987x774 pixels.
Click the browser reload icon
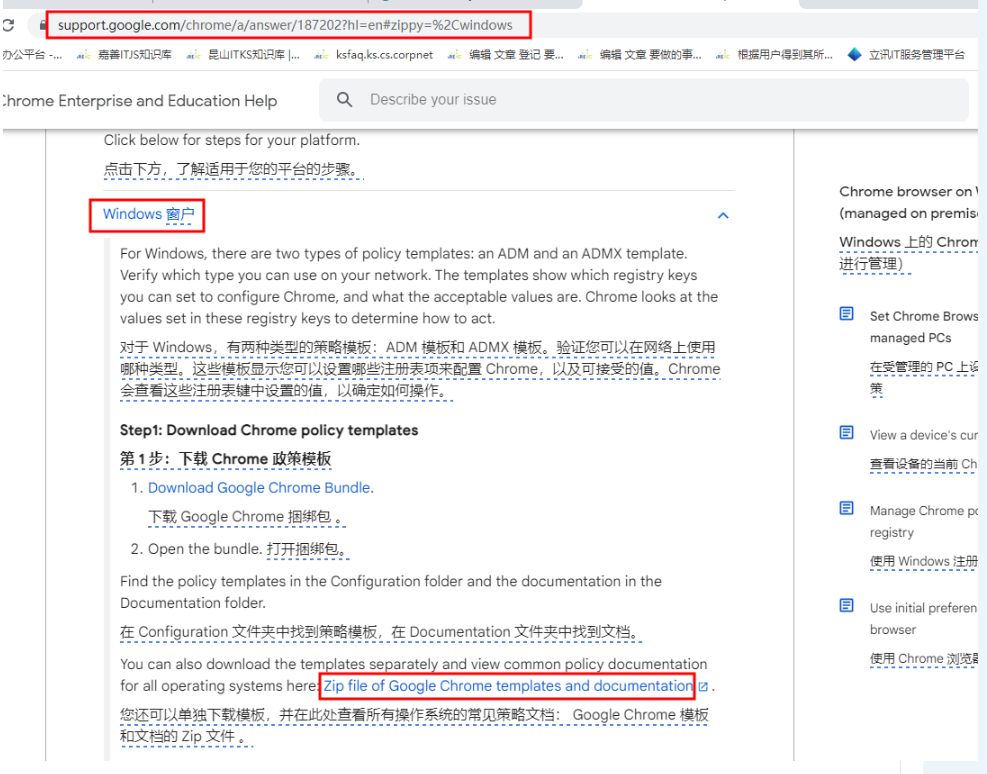(x=8, y=25)
